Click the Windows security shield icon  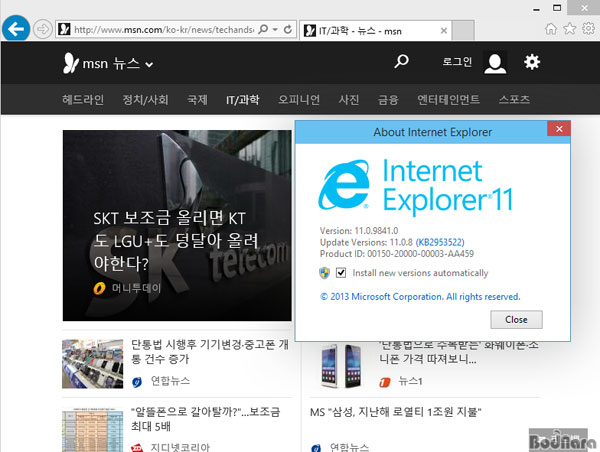tap(324, 273)
